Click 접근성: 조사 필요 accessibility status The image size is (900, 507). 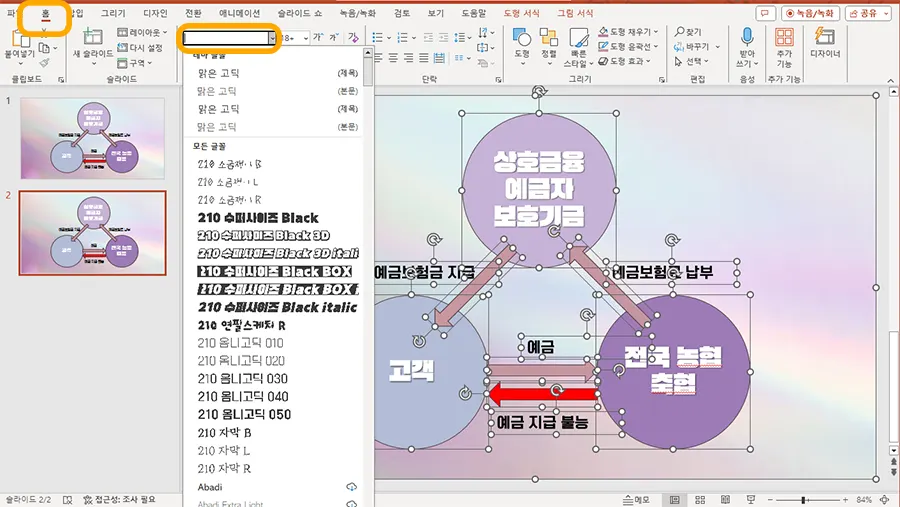click(x=119, y=500)
